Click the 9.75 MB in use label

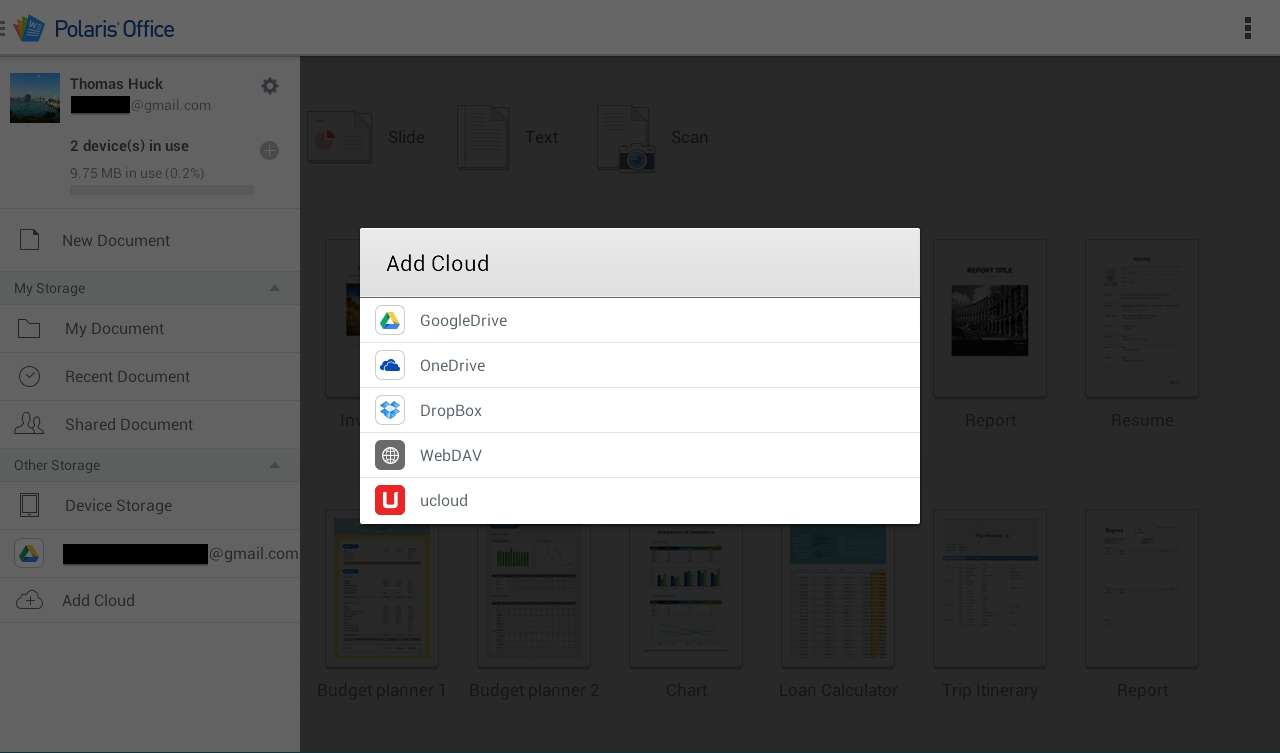pyautogui.click(x=137, y=173)
